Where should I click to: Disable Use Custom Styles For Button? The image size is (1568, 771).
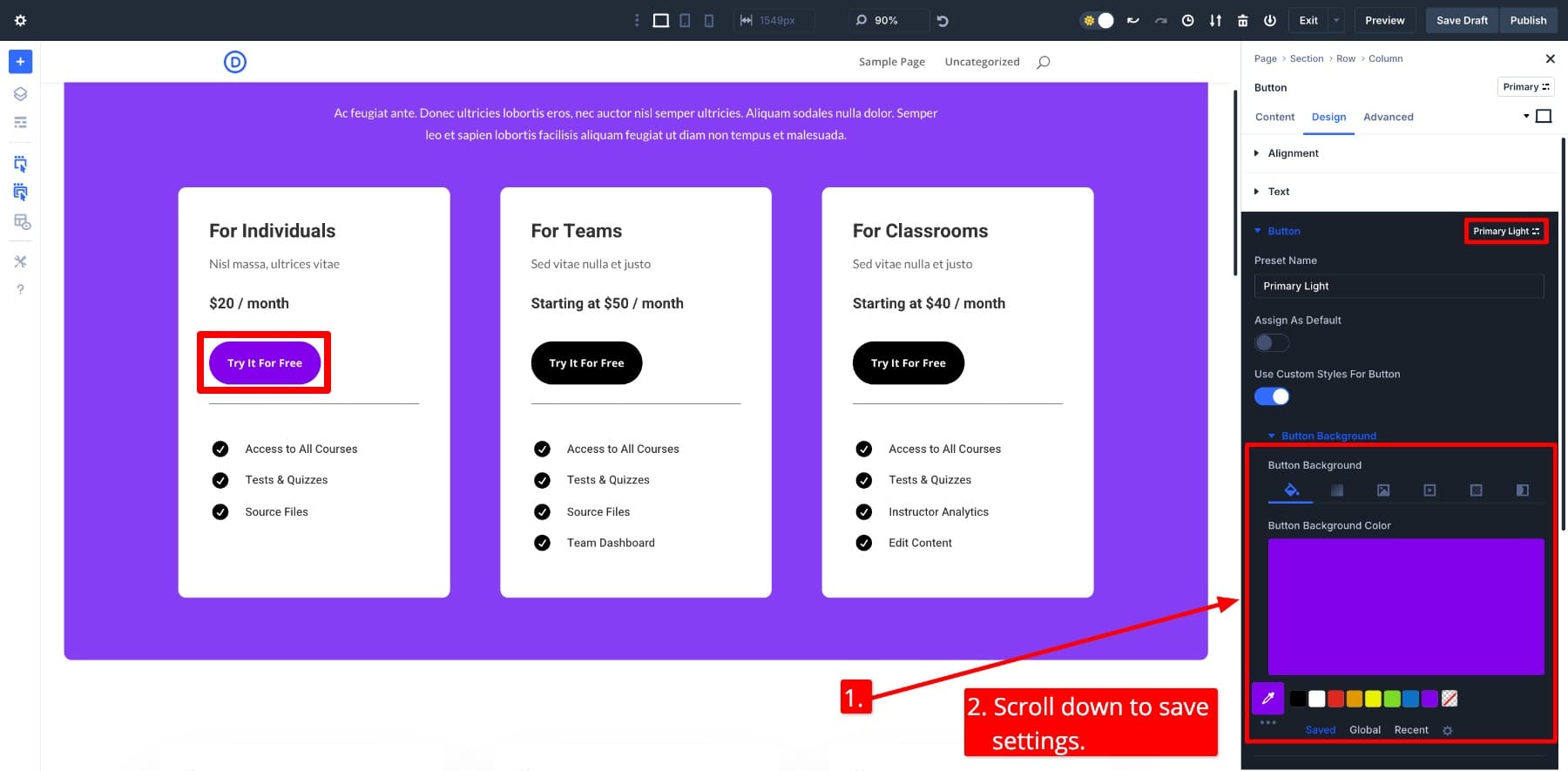pyautogui.click(x=1271, y=396)
